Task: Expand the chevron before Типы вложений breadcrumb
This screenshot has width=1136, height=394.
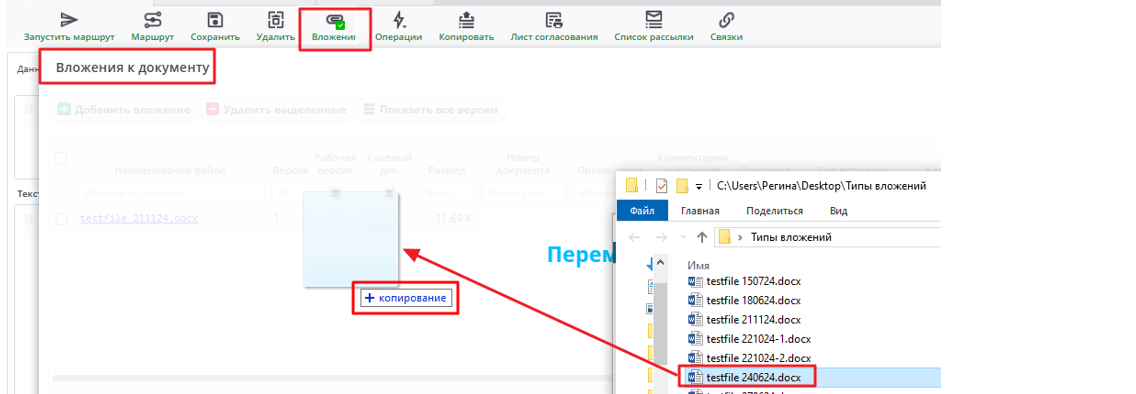Action: pos(740,238)
